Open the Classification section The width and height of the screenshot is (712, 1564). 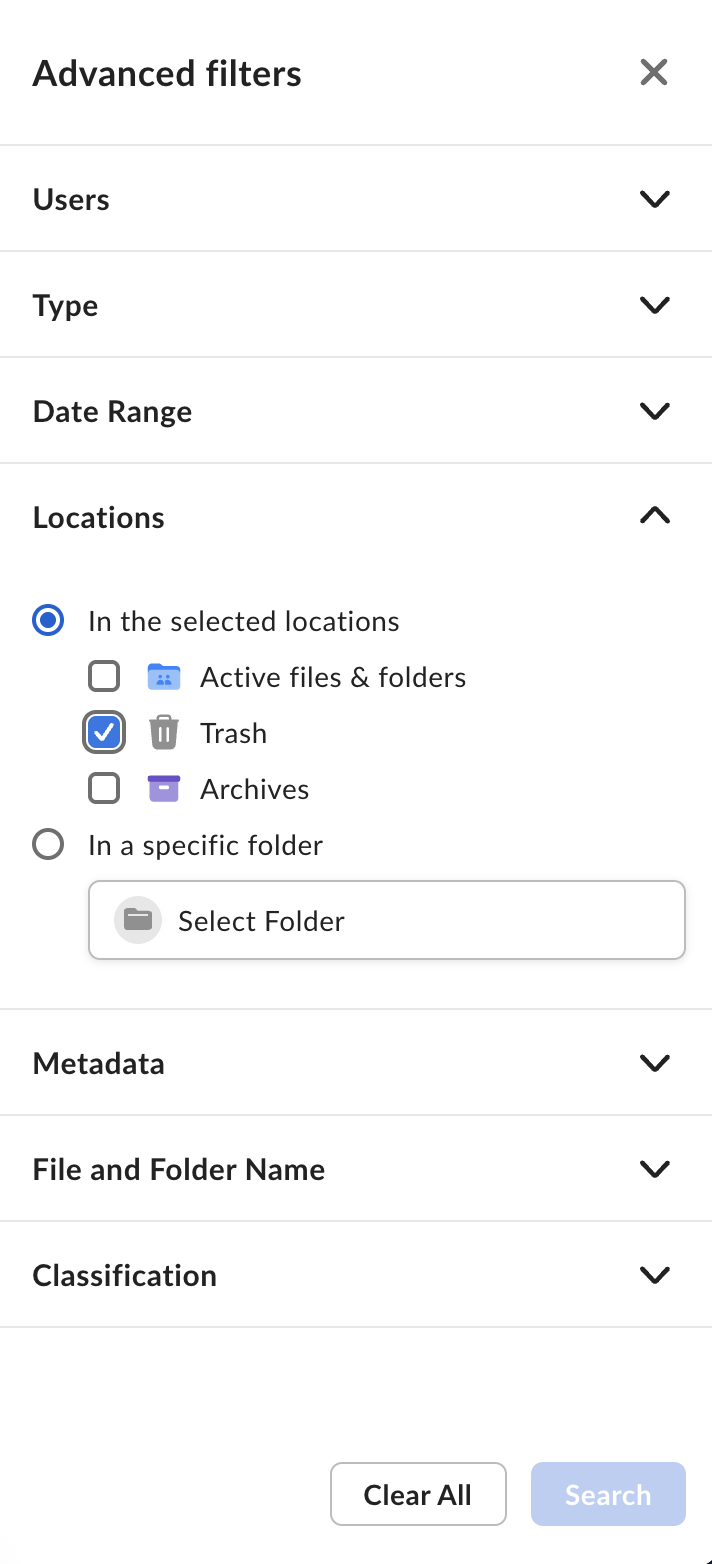click(654, 1275)
